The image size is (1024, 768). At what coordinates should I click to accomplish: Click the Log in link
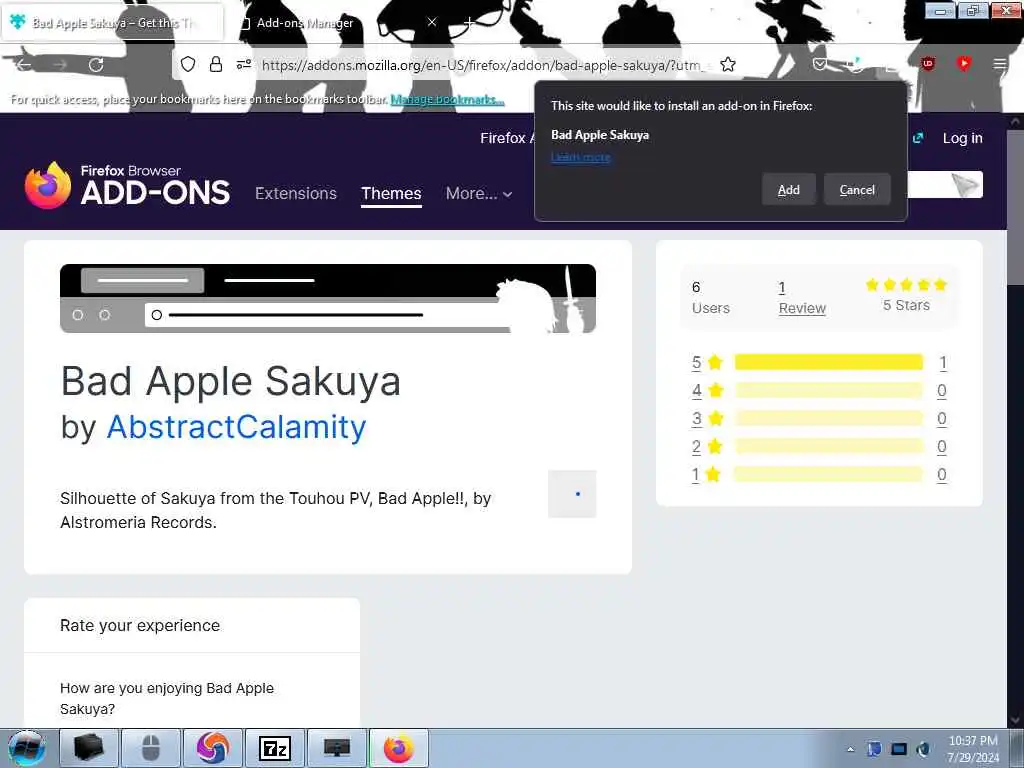962,138
